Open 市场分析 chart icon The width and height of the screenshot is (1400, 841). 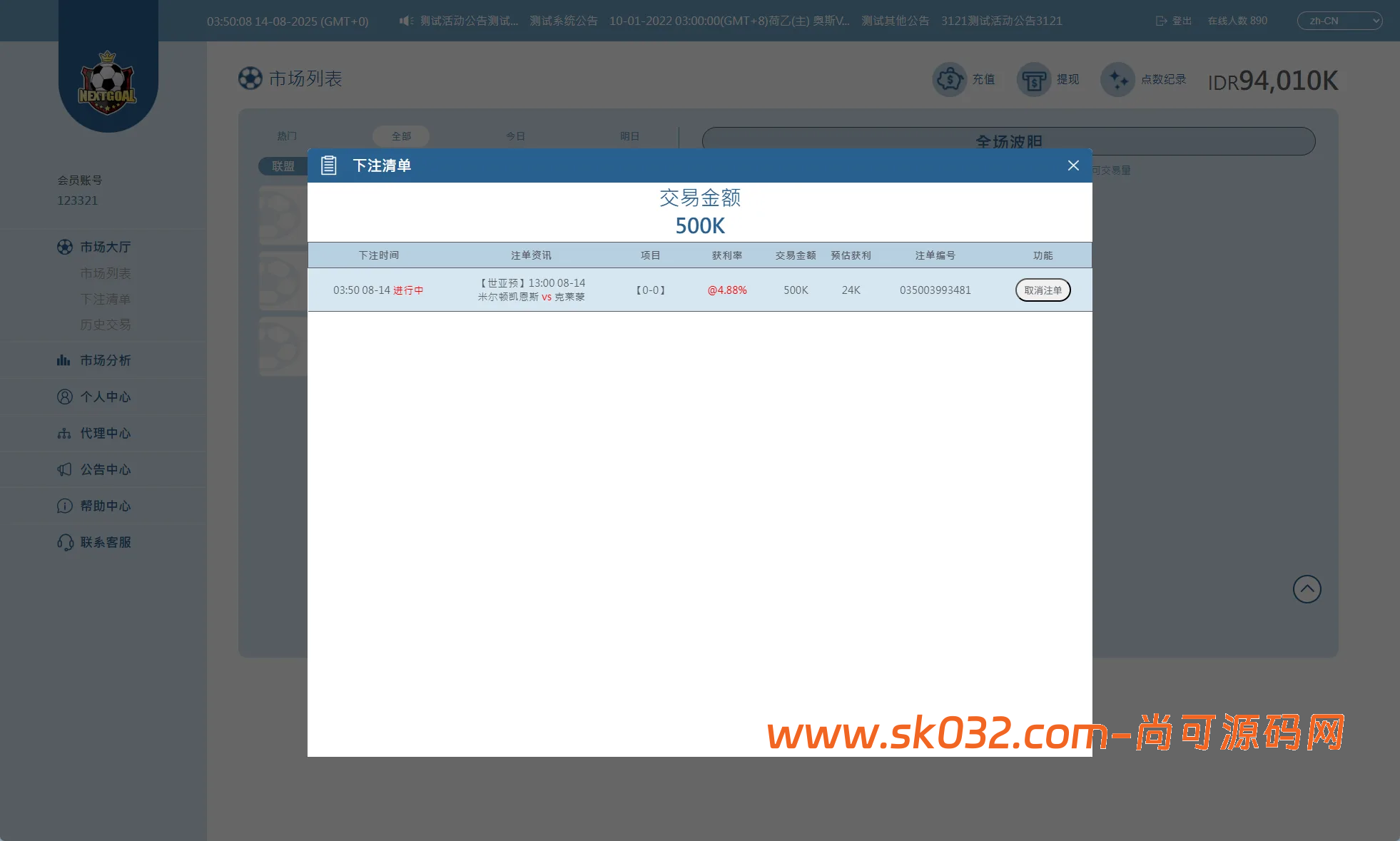[x=64, y=360]
